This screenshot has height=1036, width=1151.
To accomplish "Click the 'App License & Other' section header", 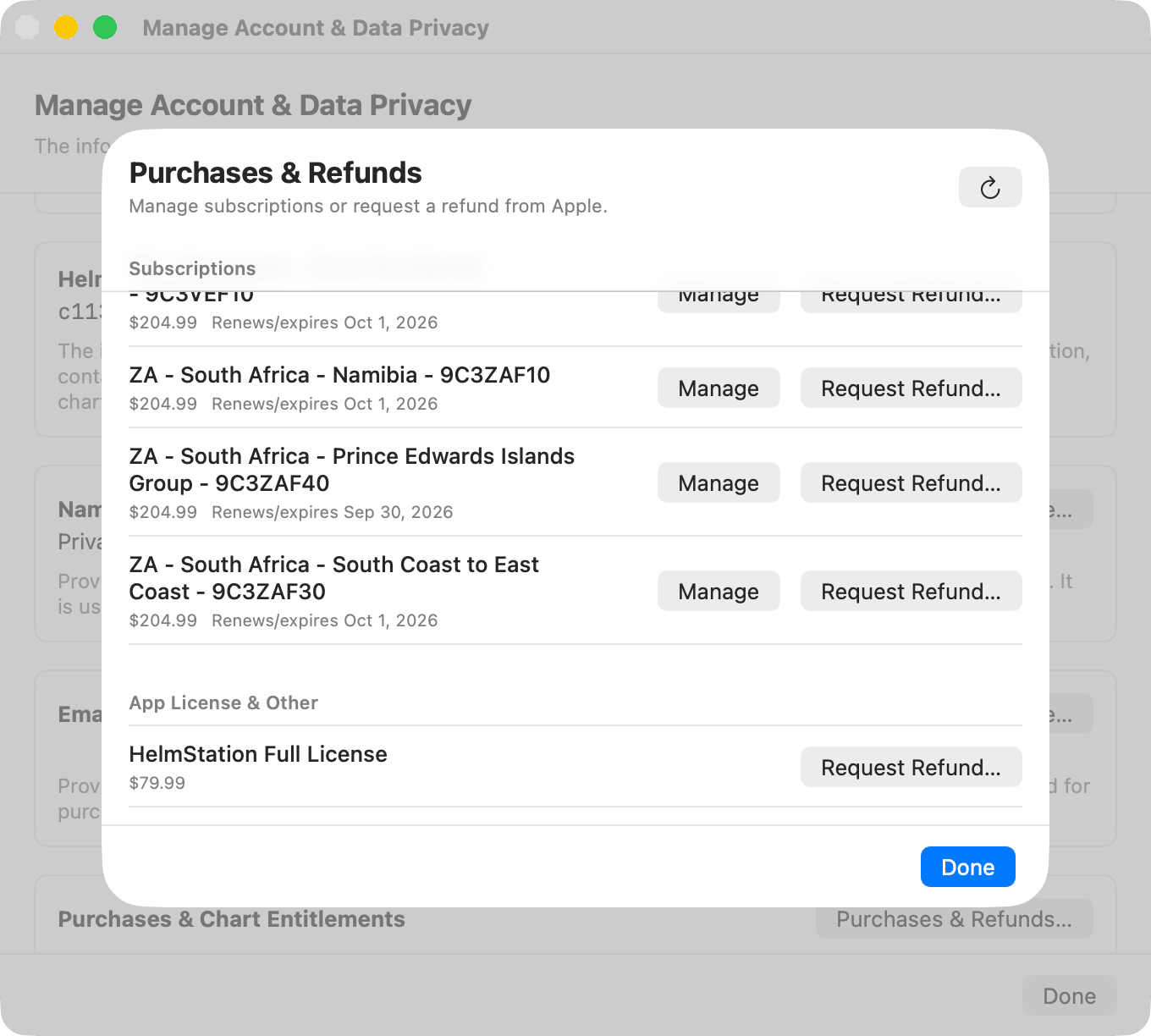I will [x=223, y=703].
